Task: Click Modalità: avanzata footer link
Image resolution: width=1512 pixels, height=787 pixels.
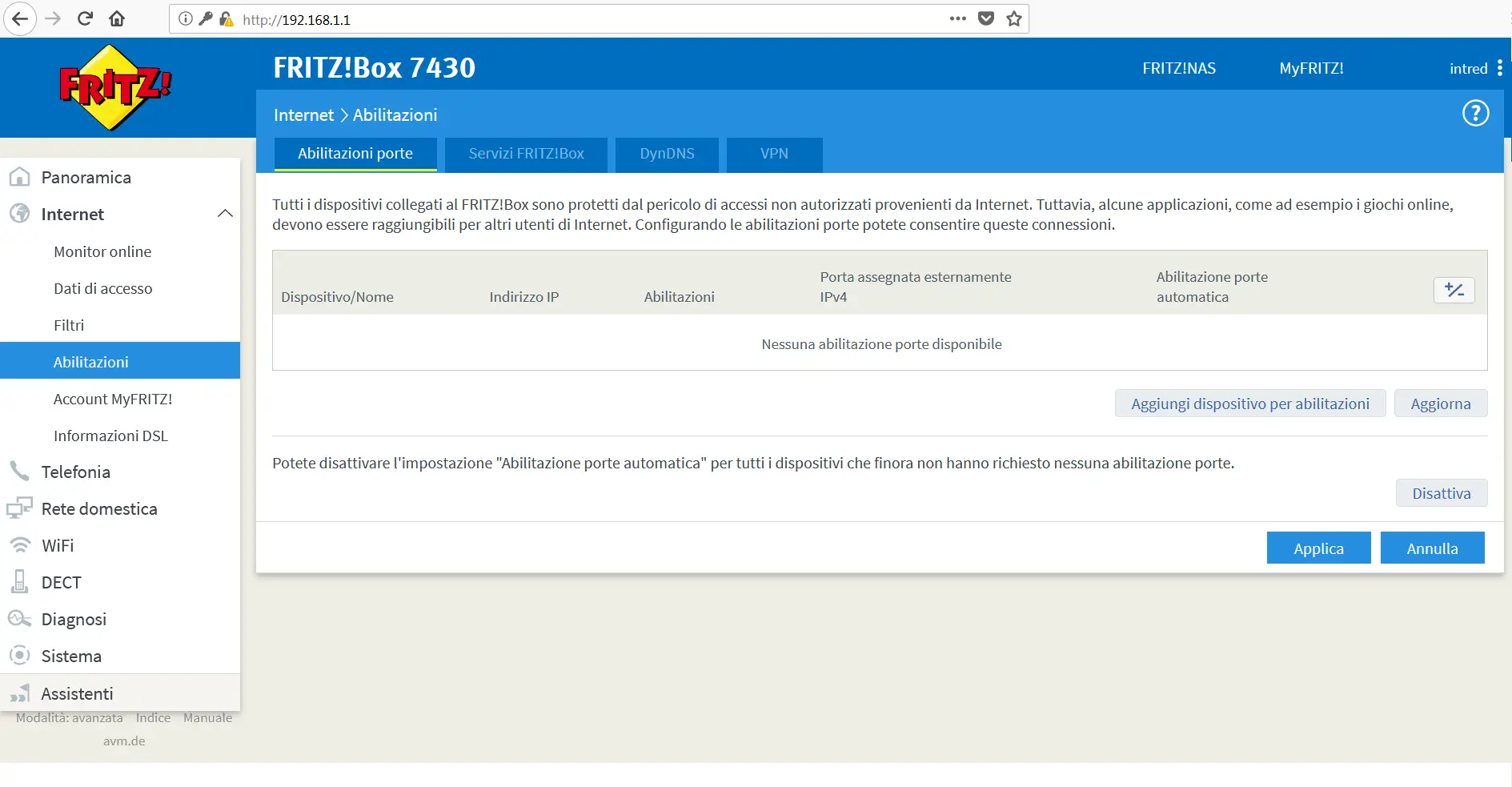Action: pyautogui.click(x=70, y=717)
